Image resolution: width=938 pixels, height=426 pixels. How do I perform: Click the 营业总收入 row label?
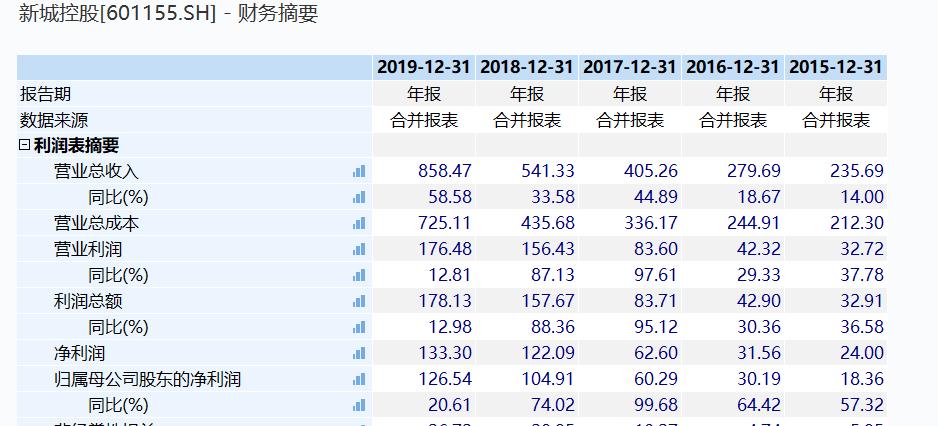(x=96, y=172)
